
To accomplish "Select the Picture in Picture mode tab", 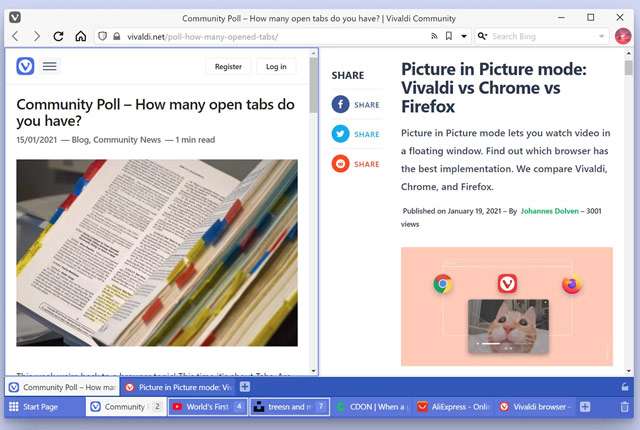I will click(x=178, y=387).
